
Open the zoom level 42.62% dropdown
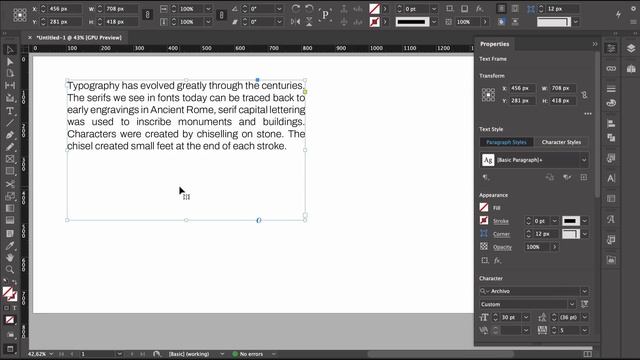tap(51, 354)
